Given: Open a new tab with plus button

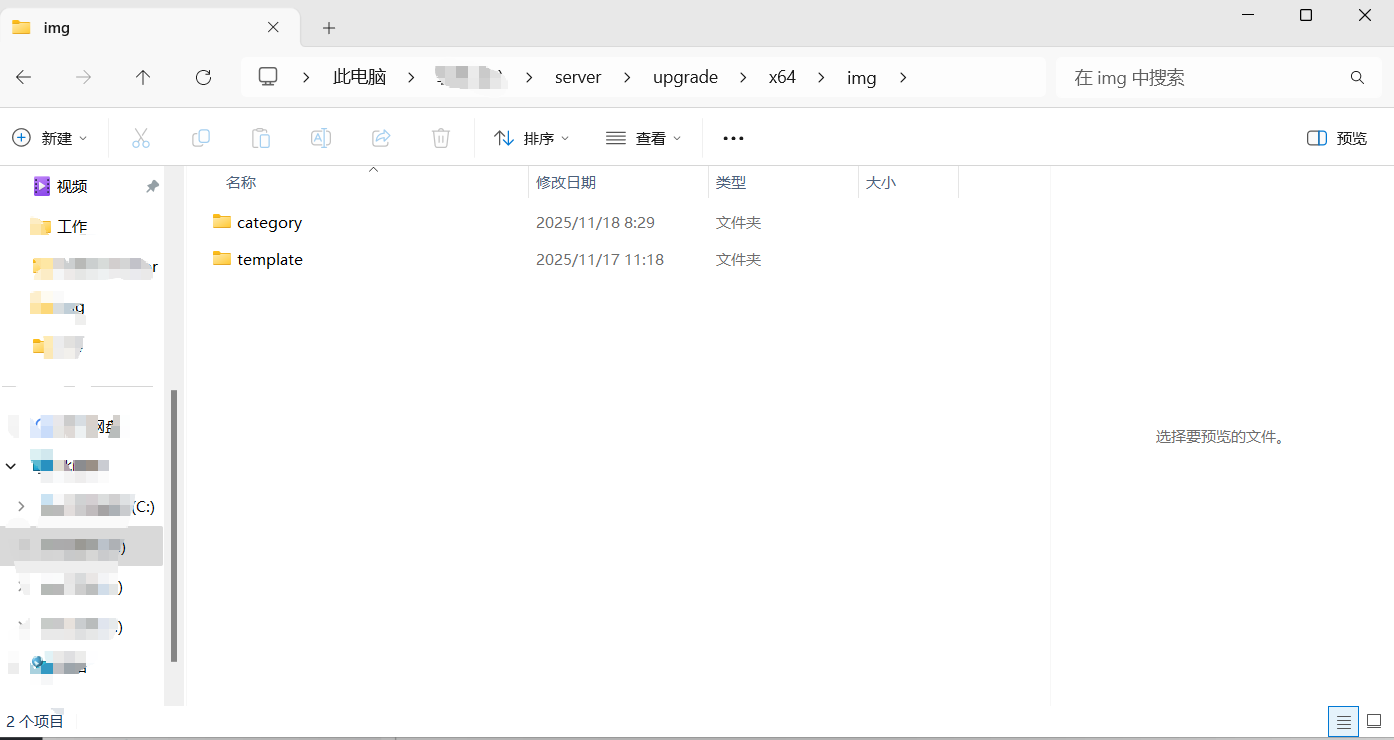Looking at the screenshot, I should coord(329,28).
